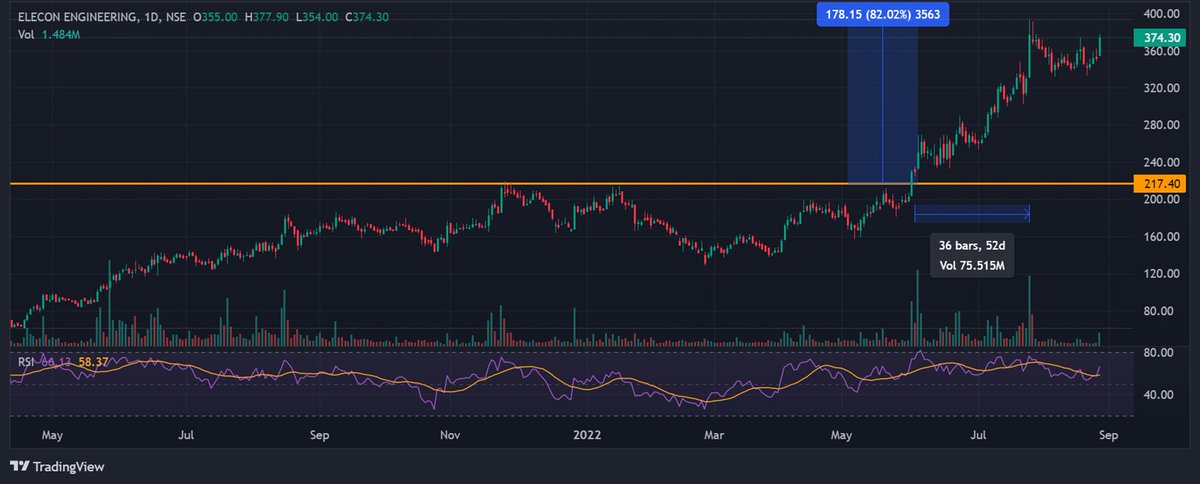Open the TradingView logo link
This screenshot has height=484, width=1200.
(x=57, y=466)
